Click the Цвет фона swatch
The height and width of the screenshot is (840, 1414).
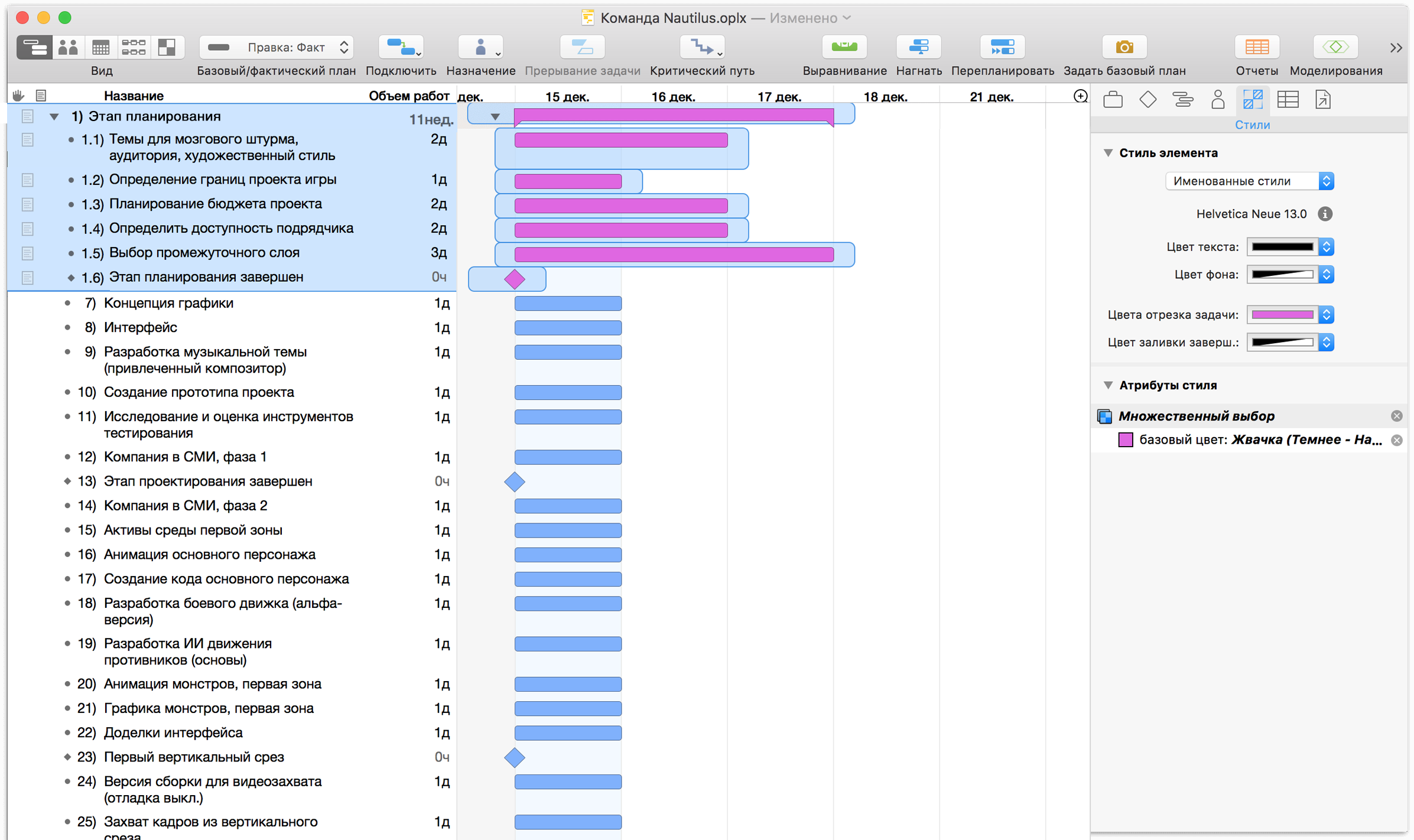pos(1282,275)
